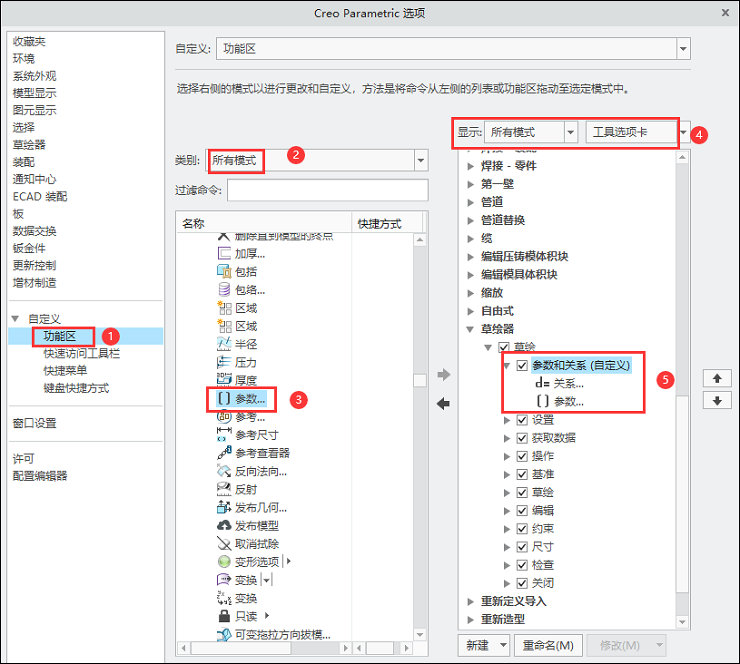
Task: Click the 过滤命令 filter input field
Action: tap(328, 190)
